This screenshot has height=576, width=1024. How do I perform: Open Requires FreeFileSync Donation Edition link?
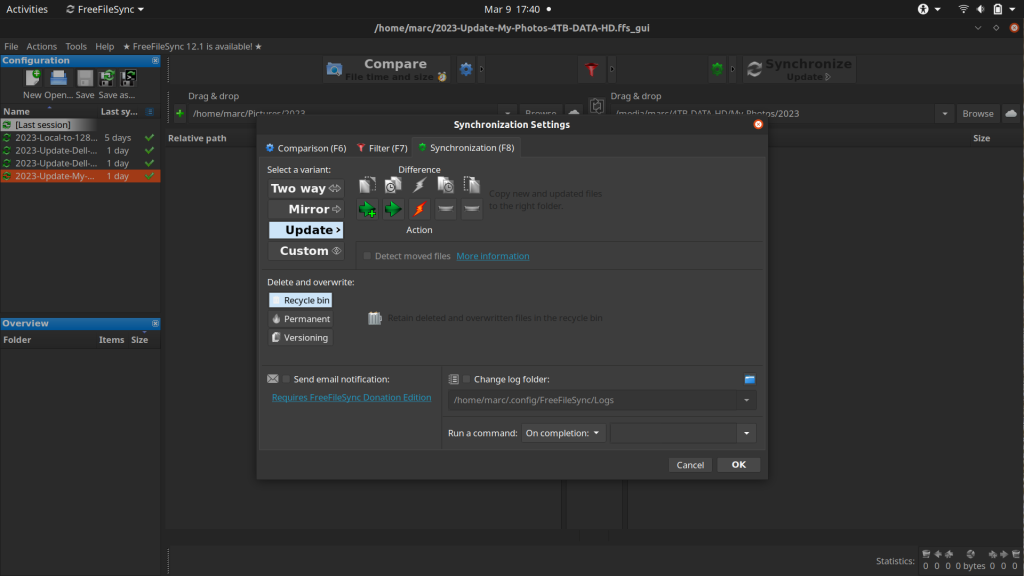coord(351,398)
